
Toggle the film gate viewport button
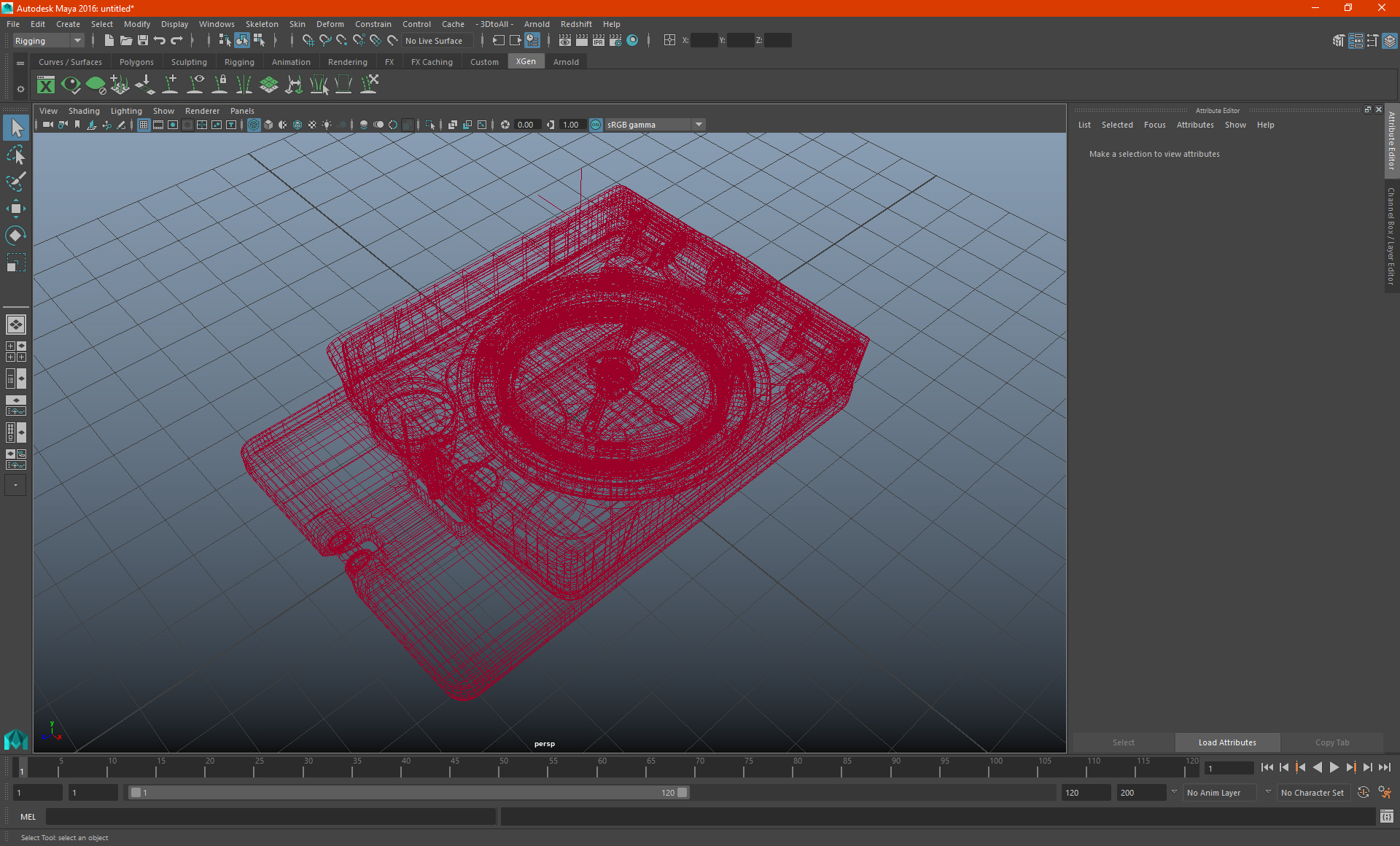[x=158, y=125]
